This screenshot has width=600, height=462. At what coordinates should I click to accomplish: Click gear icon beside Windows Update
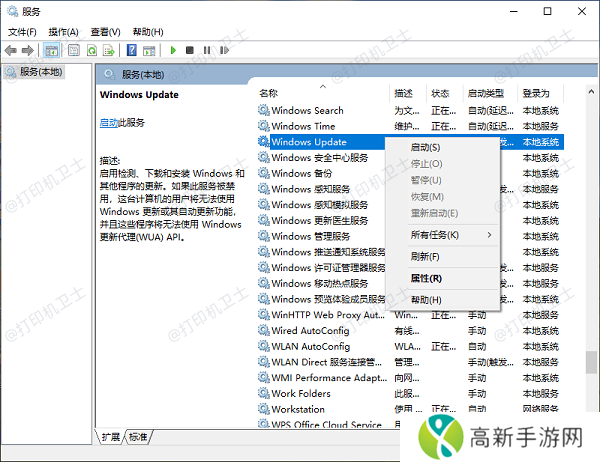[x=263, y=142]
